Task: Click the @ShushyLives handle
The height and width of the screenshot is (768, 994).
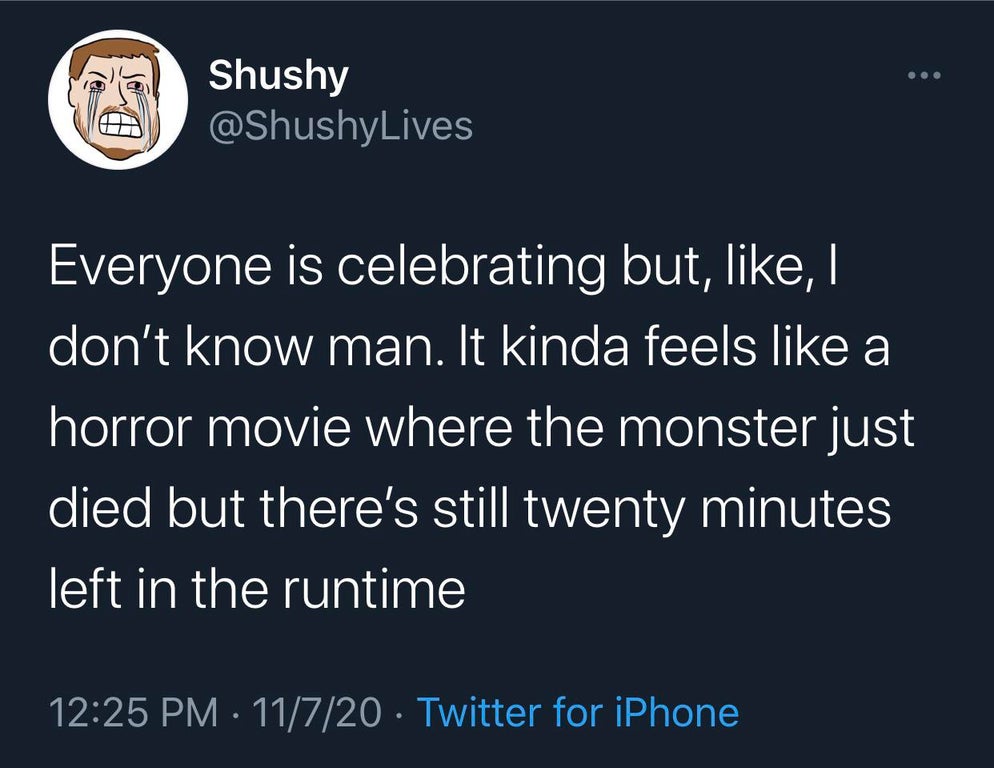Action: 340,125
